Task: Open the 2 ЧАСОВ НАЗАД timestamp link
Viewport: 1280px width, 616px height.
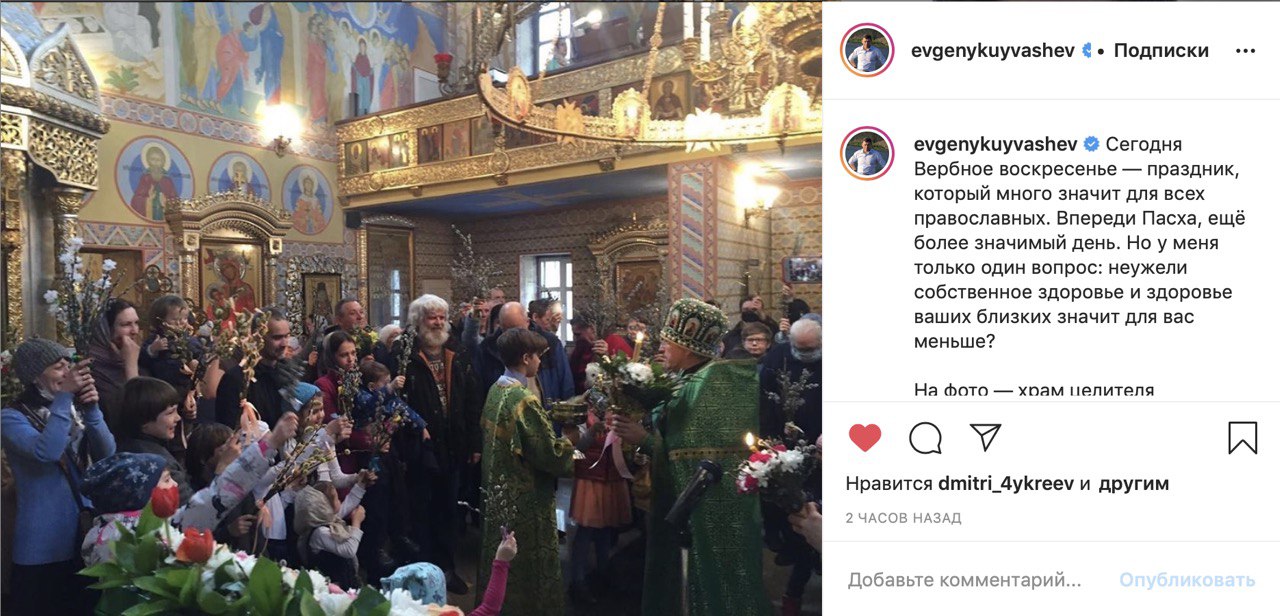Action: pyautogui.click(x=903, y=518)
